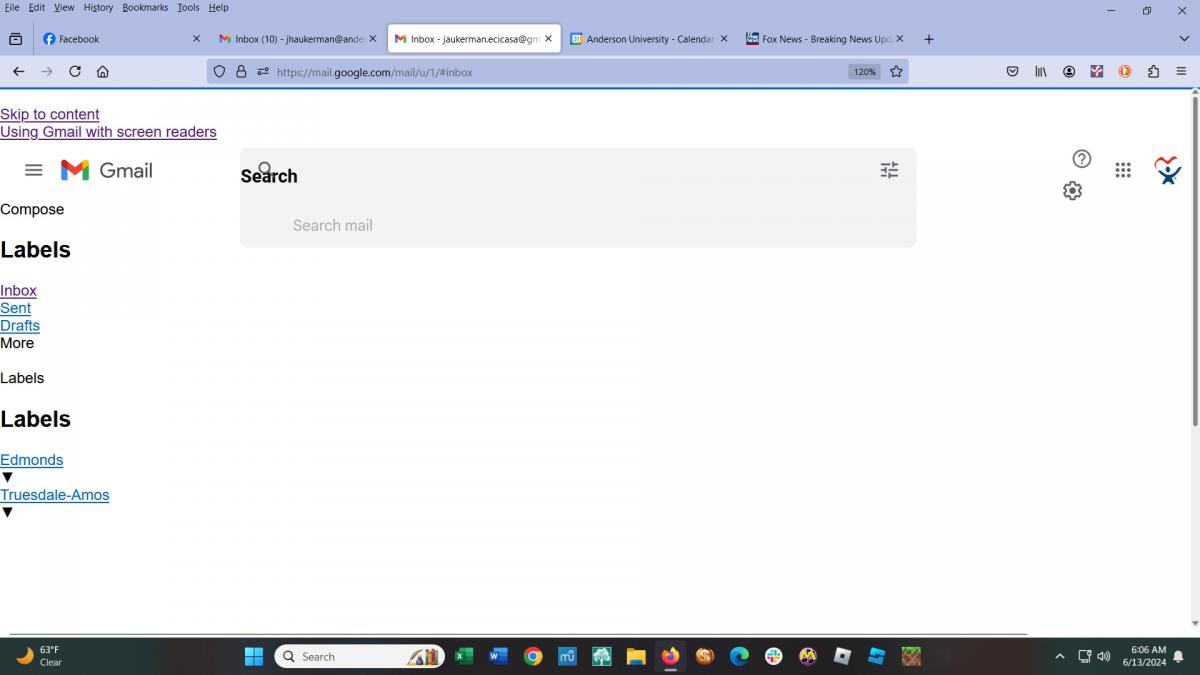Open the Sent label

click(x=15, y=308)
